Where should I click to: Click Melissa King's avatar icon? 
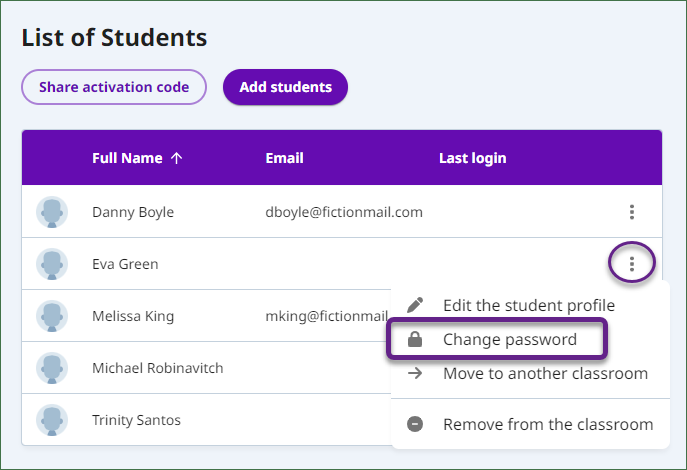coord(52,316)
